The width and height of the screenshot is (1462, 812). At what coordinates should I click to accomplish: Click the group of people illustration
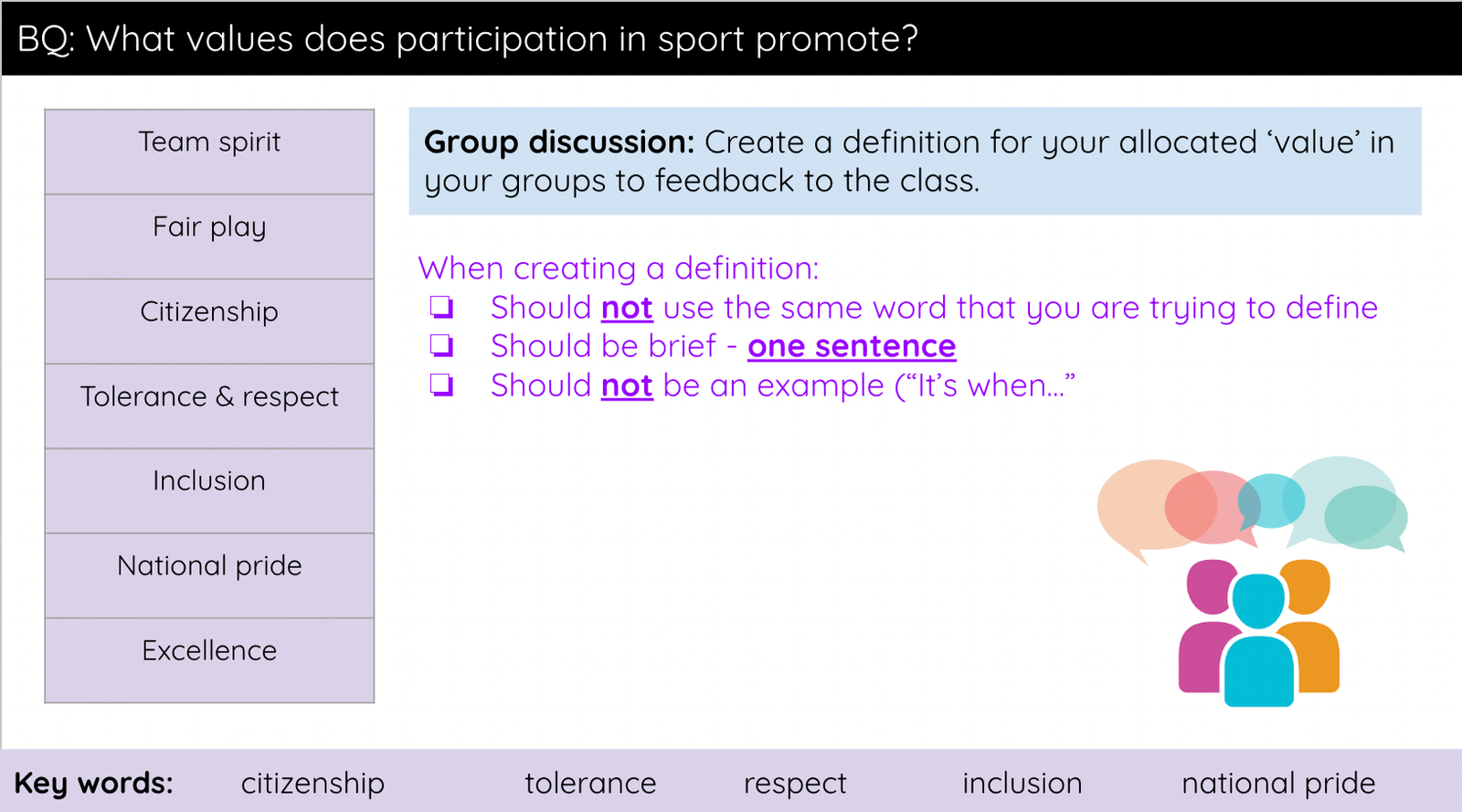[1258, 632]
